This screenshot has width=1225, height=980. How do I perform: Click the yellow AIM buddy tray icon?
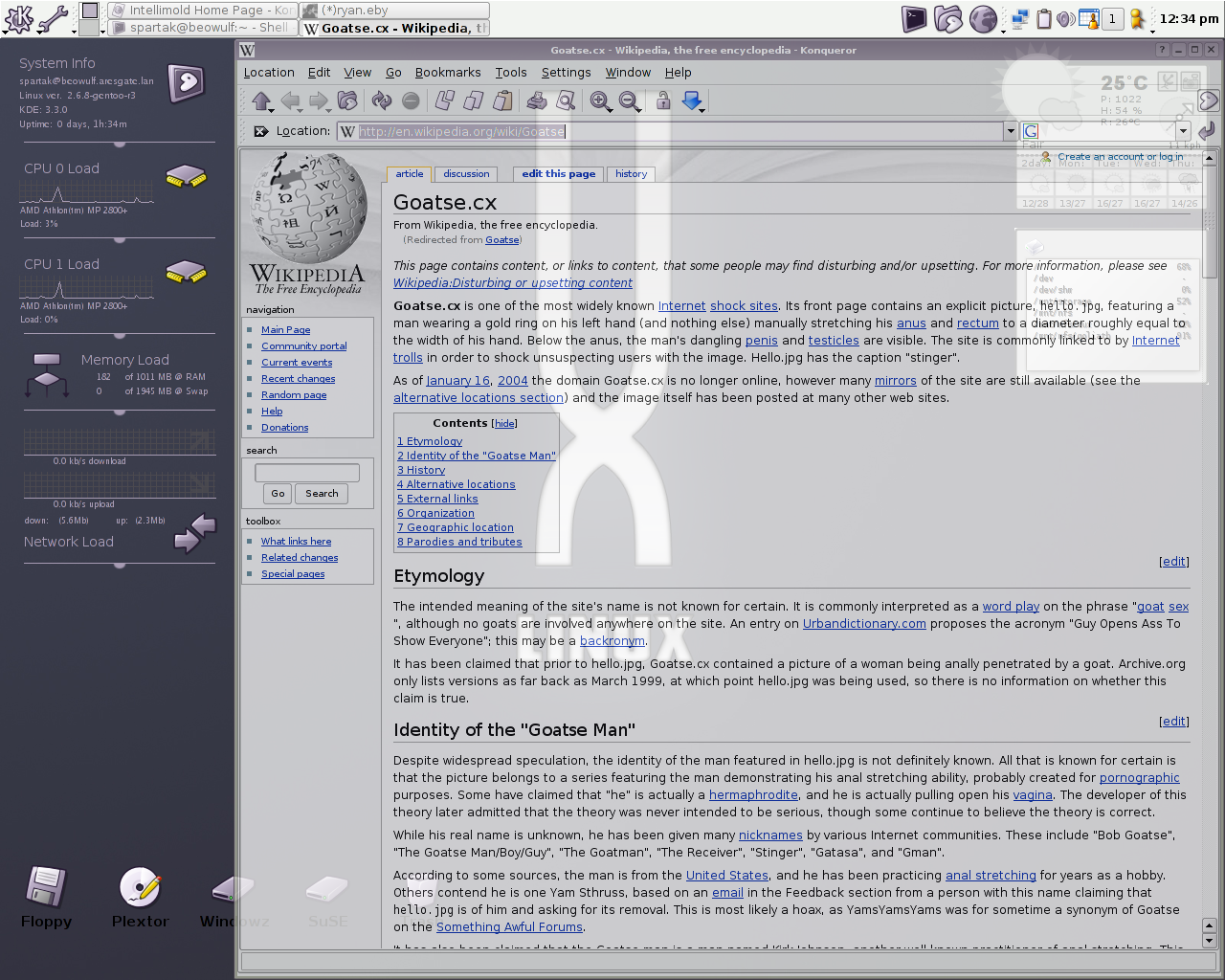coord(1137,18)
